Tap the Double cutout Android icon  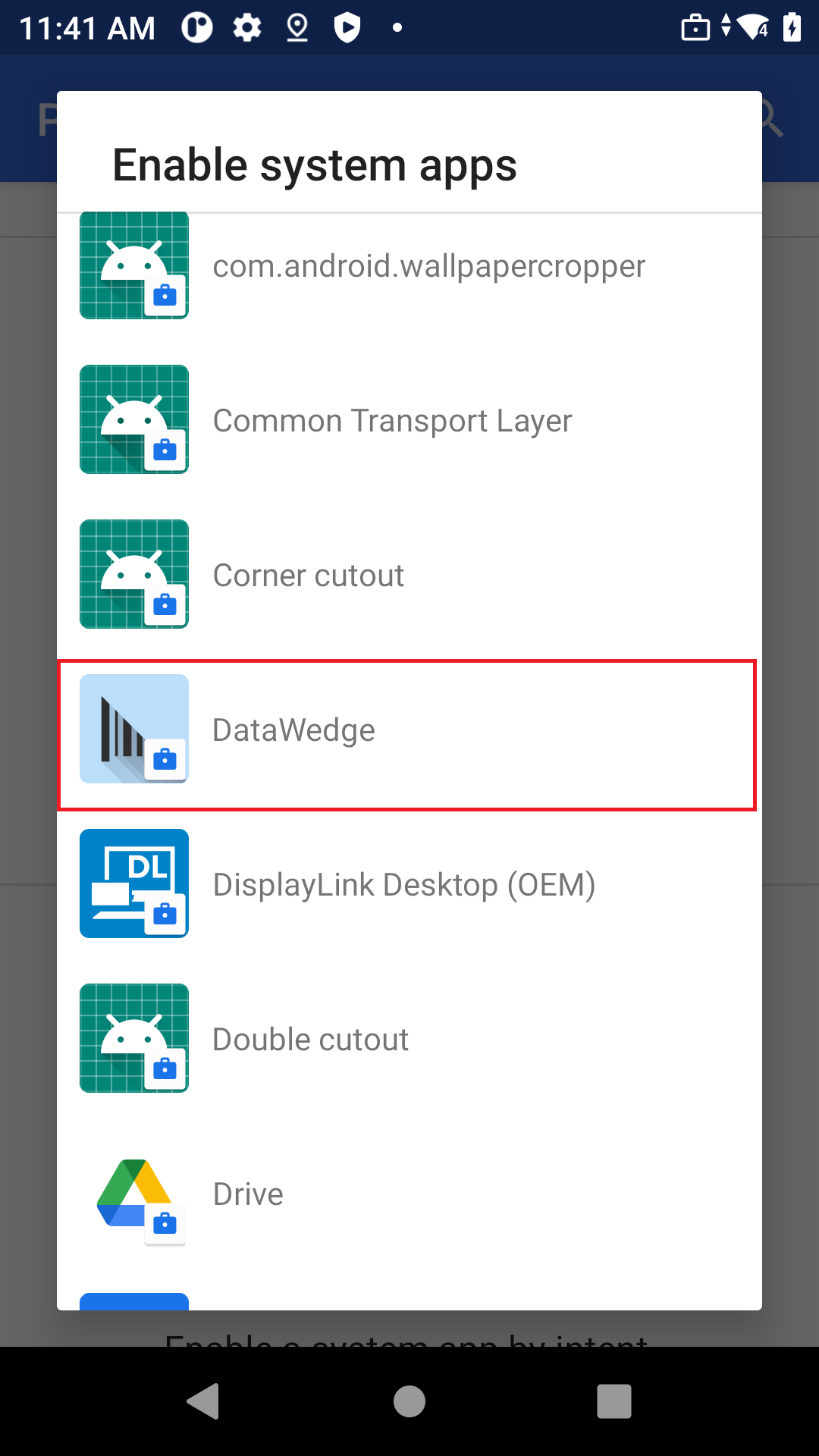(x=134, y=1038)
